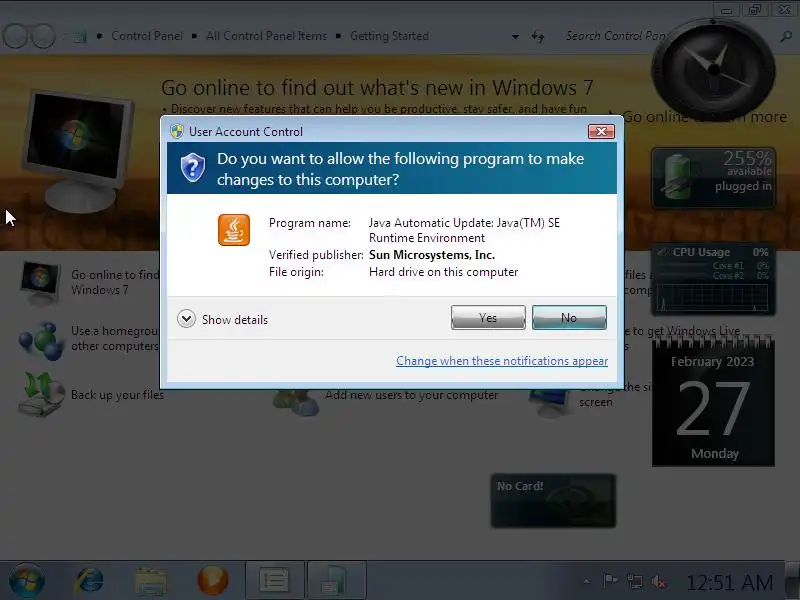
Task: Click All Control Panel Items breadcrumb
Action: (x=266, y=36)
